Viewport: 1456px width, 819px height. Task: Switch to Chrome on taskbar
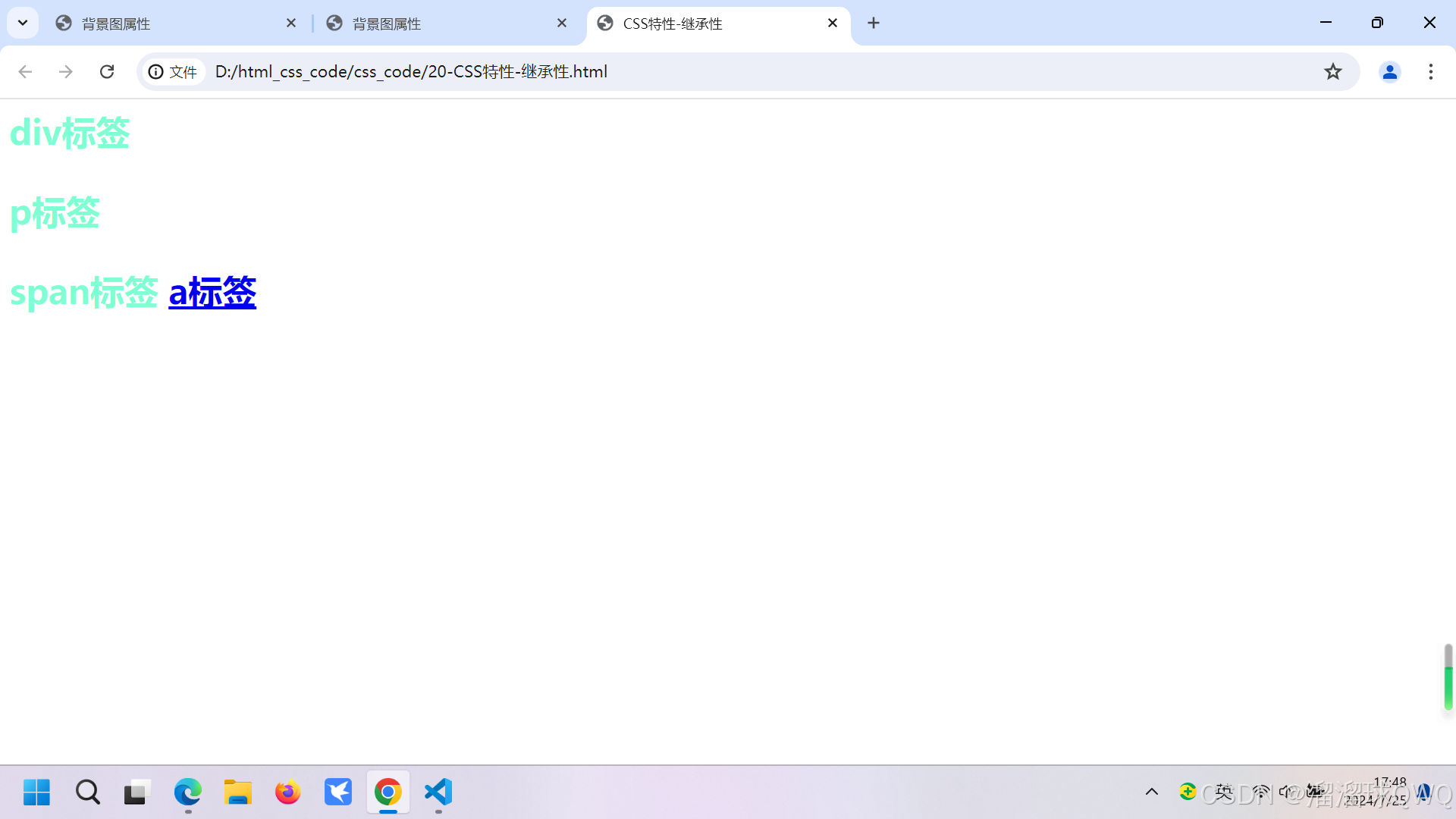click(388, 792)
